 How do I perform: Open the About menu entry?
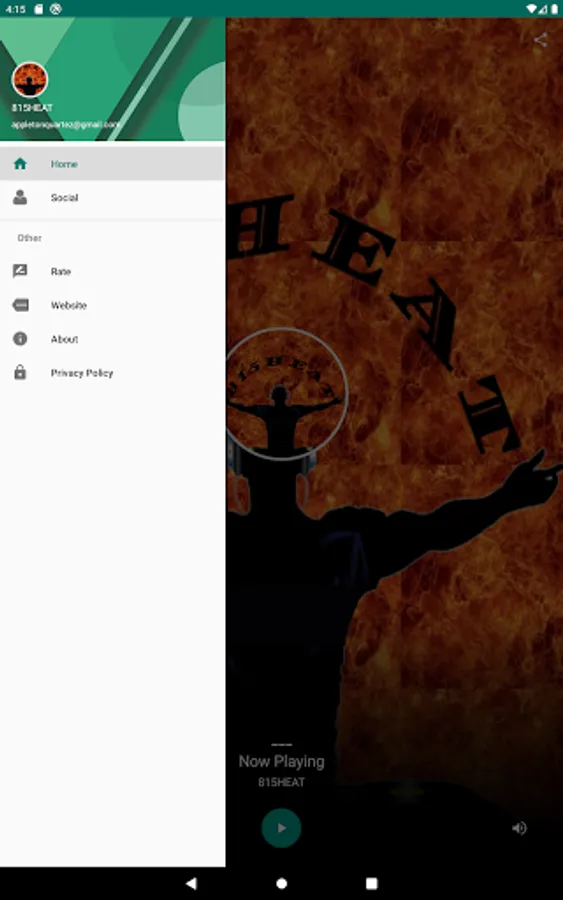[112, 339]
